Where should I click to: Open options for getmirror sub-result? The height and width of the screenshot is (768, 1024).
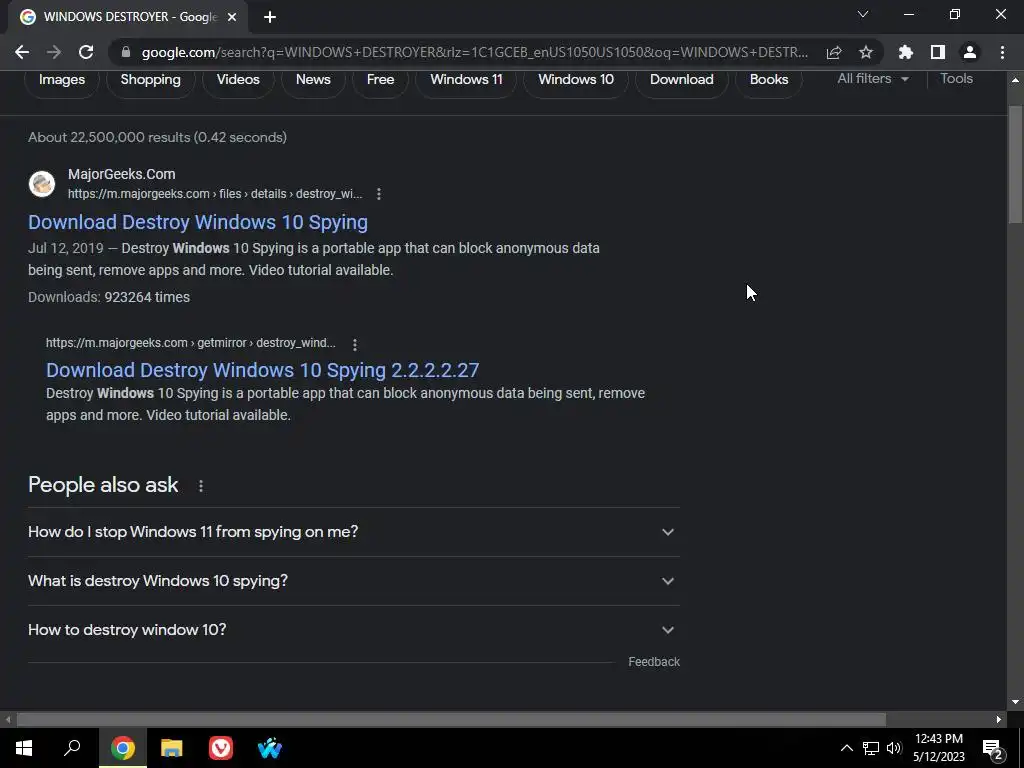[x=355, y=344]
